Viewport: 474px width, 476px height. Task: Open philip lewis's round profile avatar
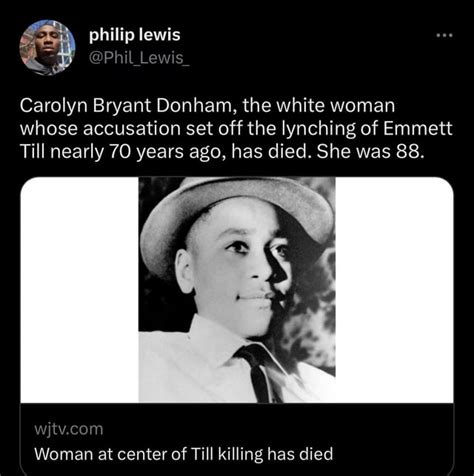click(47, 47)
